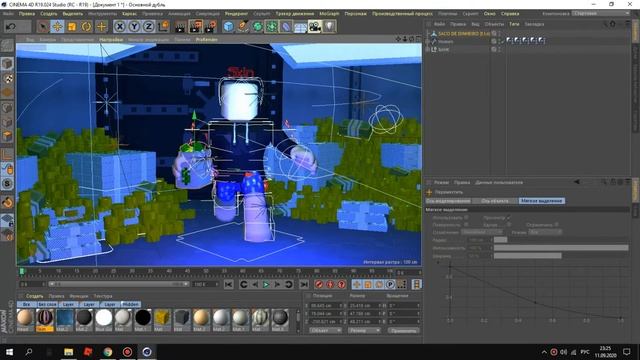Select SACO DE DINHEIRO object in tree
This screenshot has width=640, height=360.
464,34
